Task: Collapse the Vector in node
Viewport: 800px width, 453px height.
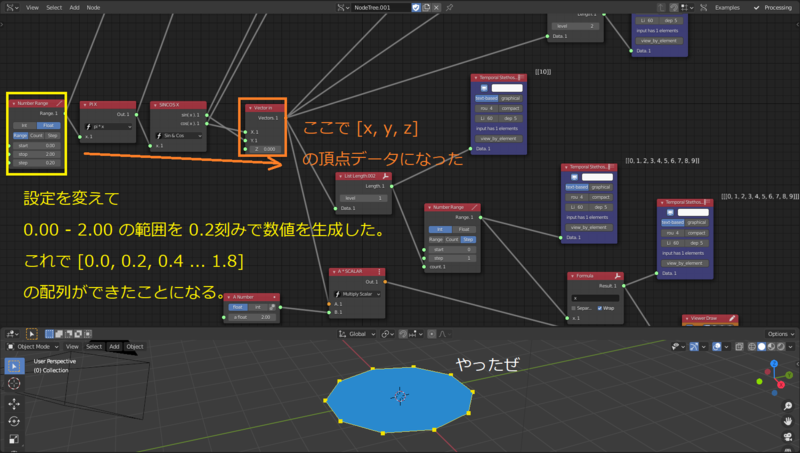Action: (250, 108)
